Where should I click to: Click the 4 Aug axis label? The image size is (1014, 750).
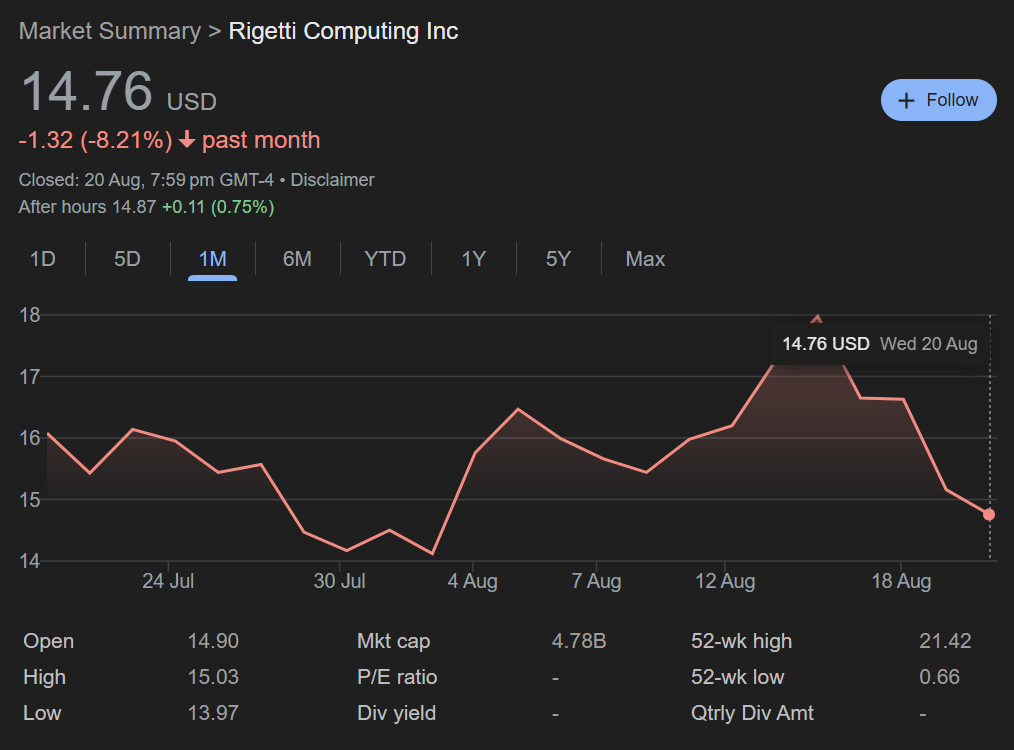[473, 581]
